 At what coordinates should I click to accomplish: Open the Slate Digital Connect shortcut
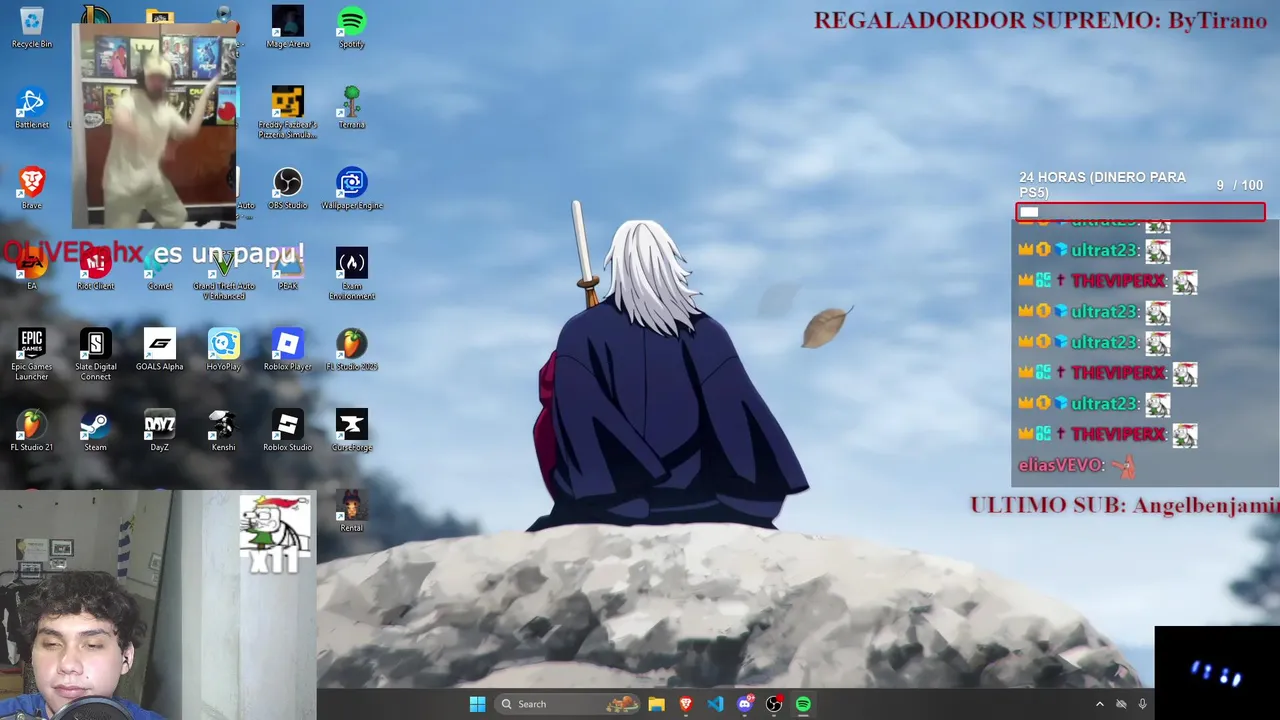point(96,355)
